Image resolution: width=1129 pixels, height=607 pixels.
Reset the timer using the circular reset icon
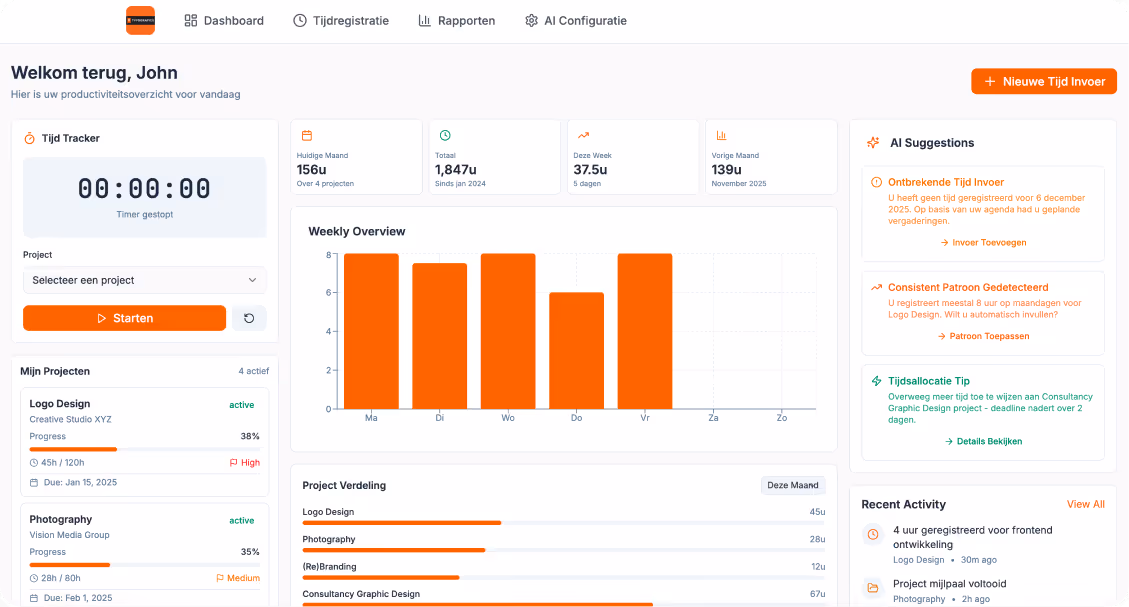coord(249,317)
